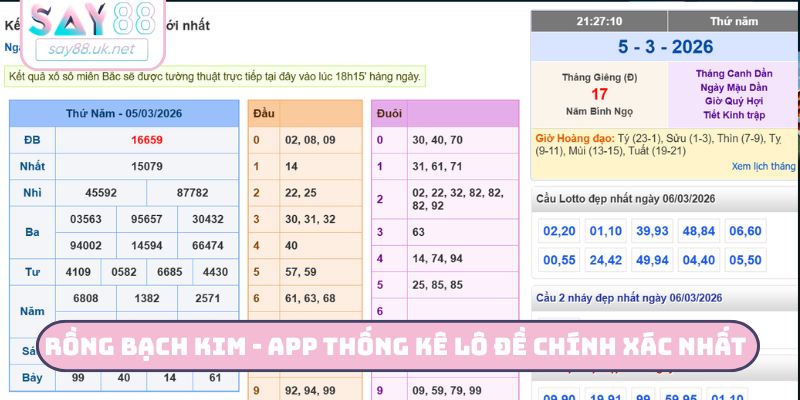Screen dimensions: 800x400
Task: Click lunar day number 17
Action: click(599, 94)
